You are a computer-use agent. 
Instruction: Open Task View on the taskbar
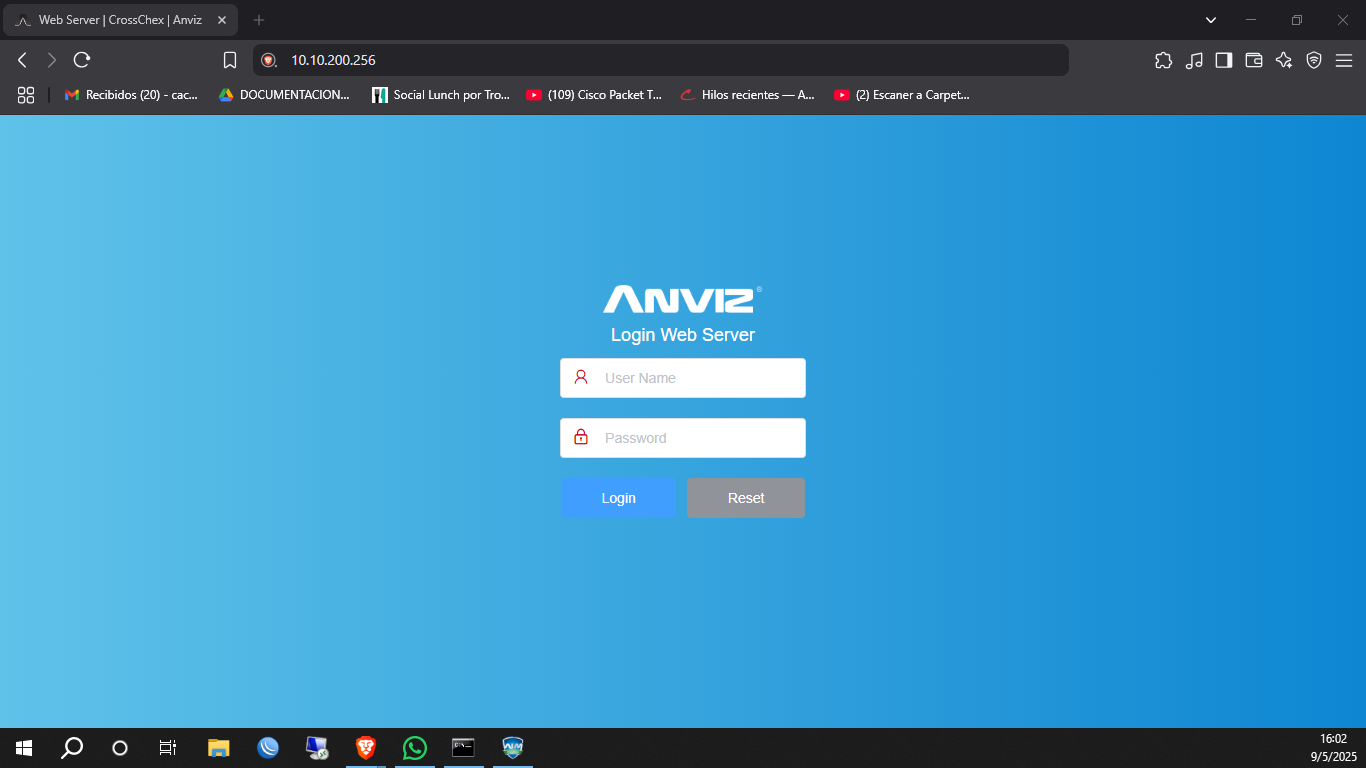tap(168, 748)
